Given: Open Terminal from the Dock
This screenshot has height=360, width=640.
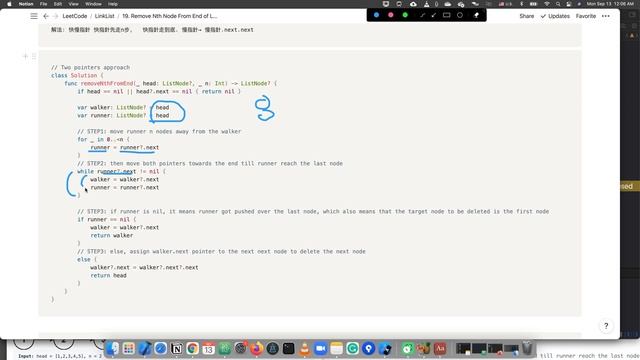Looking at the screenshot, I should [289, 349].
